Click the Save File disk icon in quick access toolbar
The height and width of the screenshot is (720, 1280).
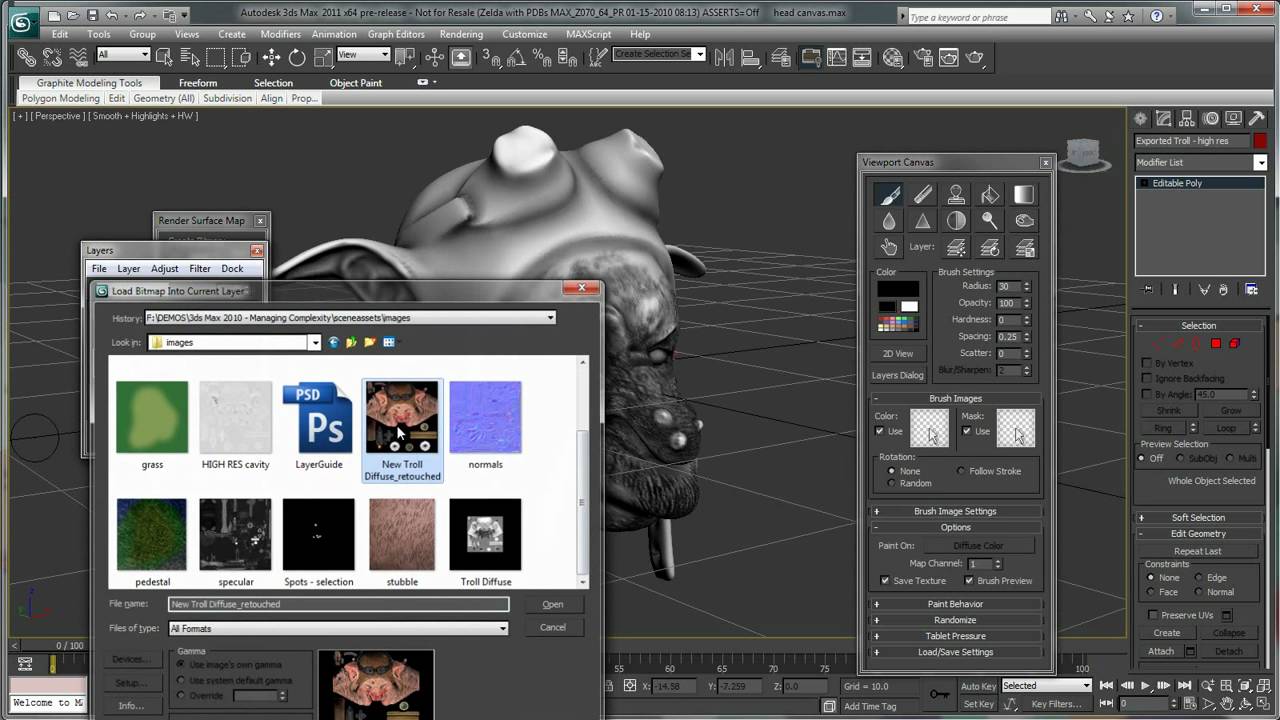[x=92, y=15]
